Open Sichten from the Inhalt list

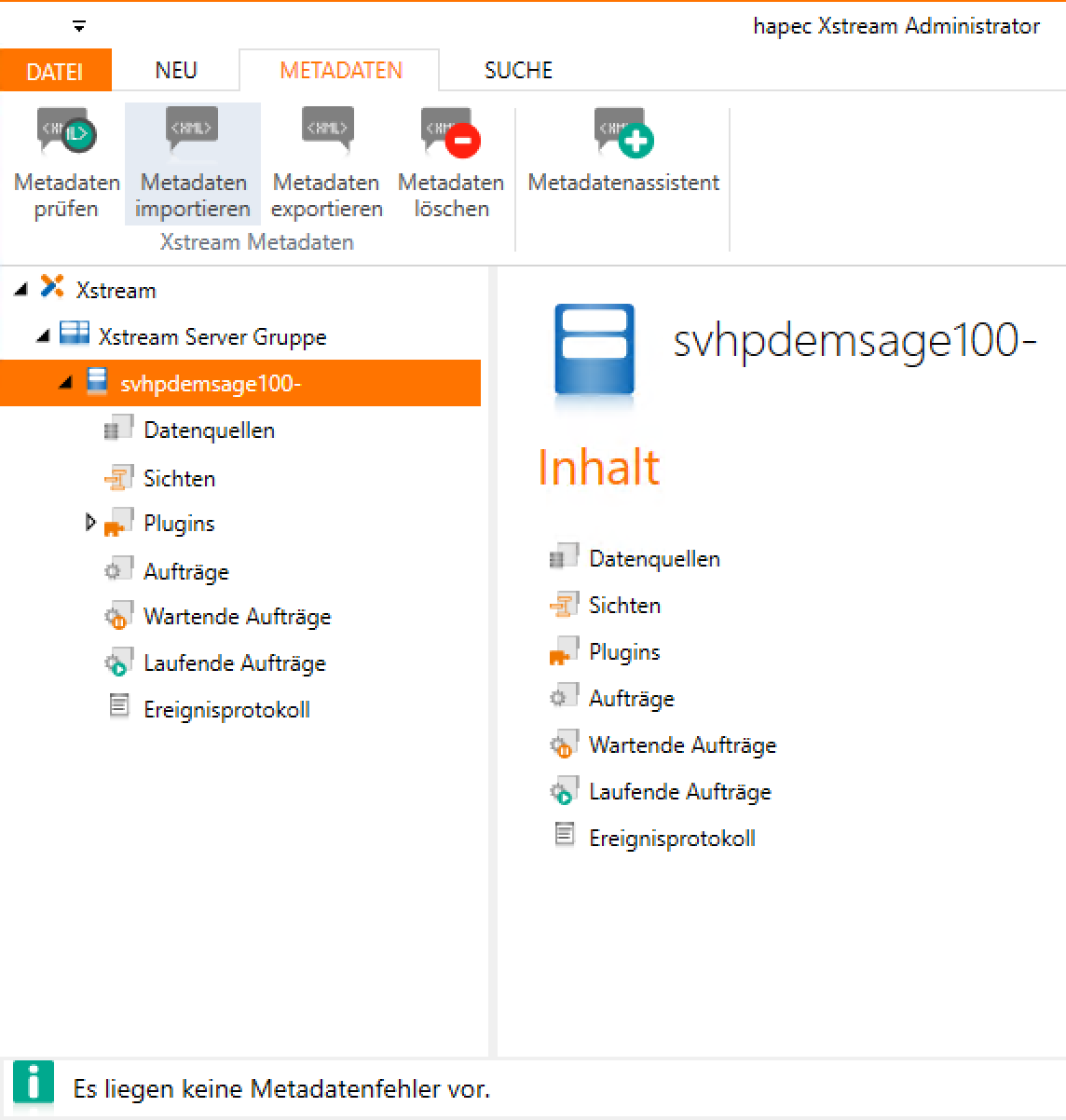624,606
